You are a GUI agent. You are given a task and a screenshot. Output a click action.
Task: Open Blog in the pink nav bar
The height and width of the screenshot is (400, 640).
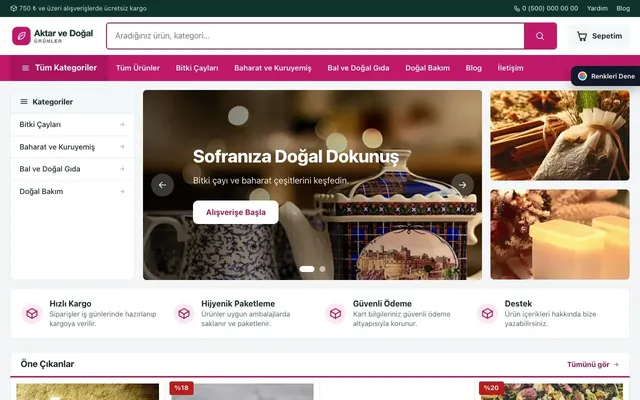click(x=473, y=68)
